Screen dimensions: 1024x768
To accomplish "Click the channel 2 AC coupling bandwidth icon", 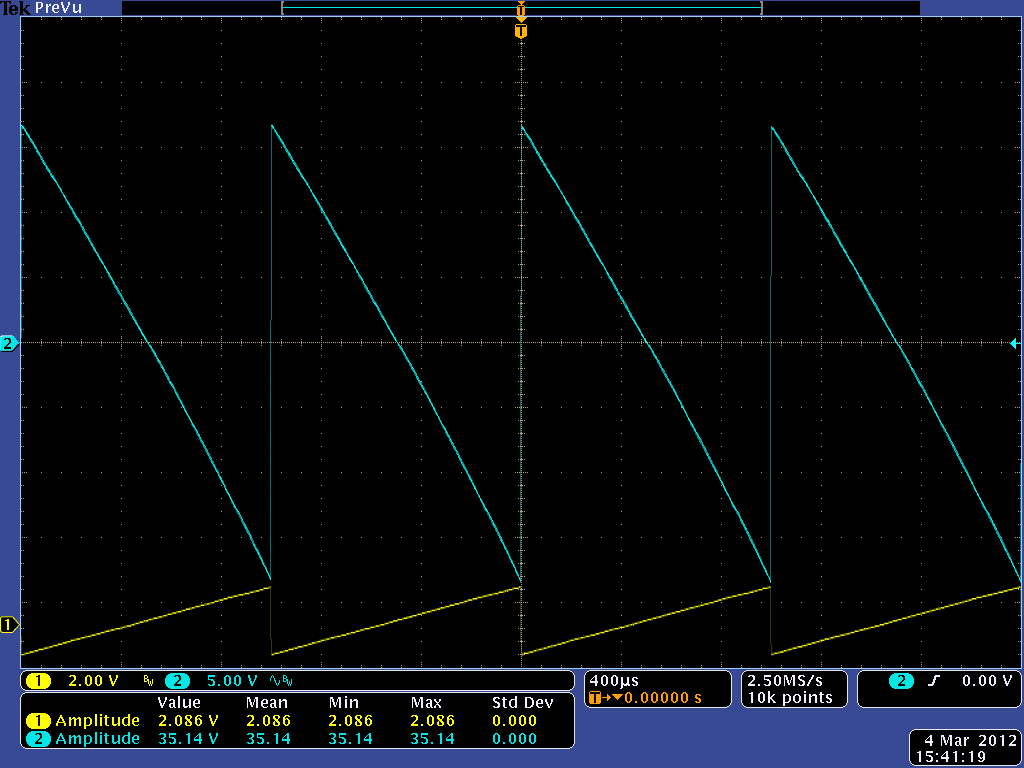I will tap(281, 682).
